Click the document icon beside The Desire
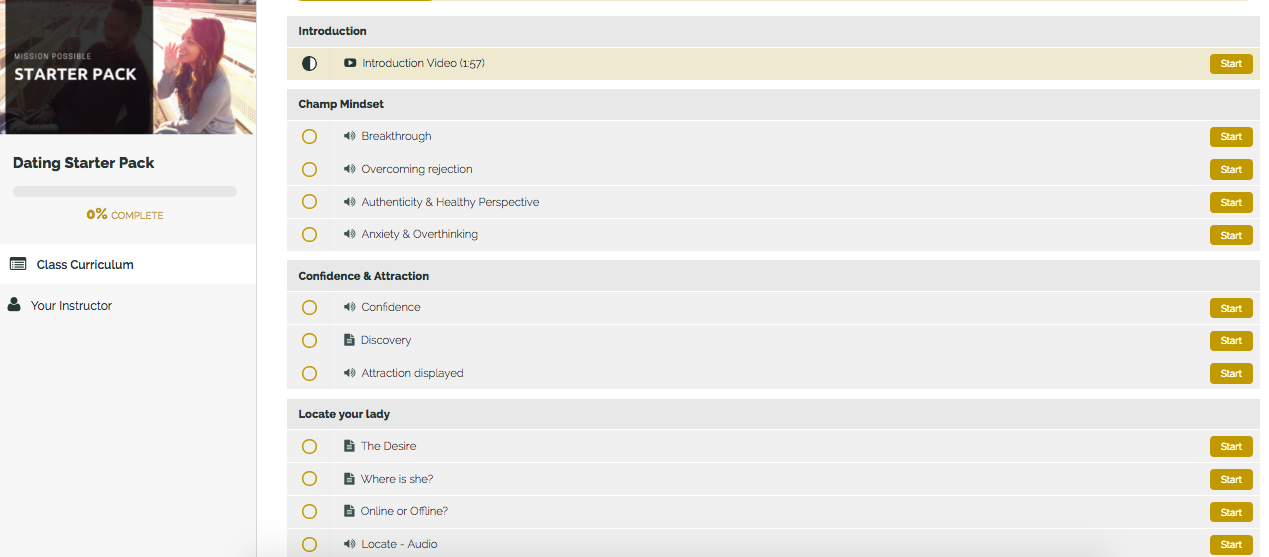 pos(349,446)
